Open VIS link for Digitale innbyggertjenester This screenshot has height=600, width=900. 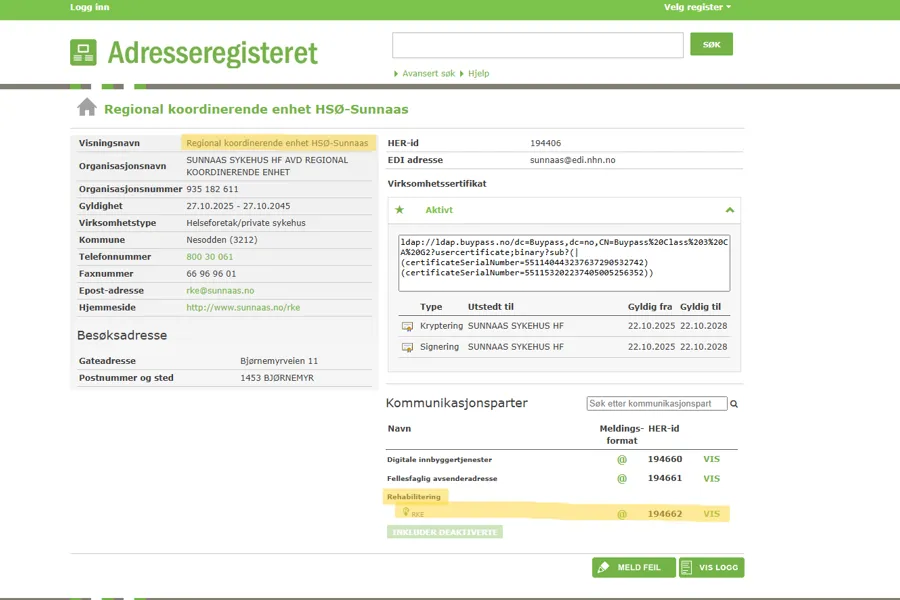711,459
